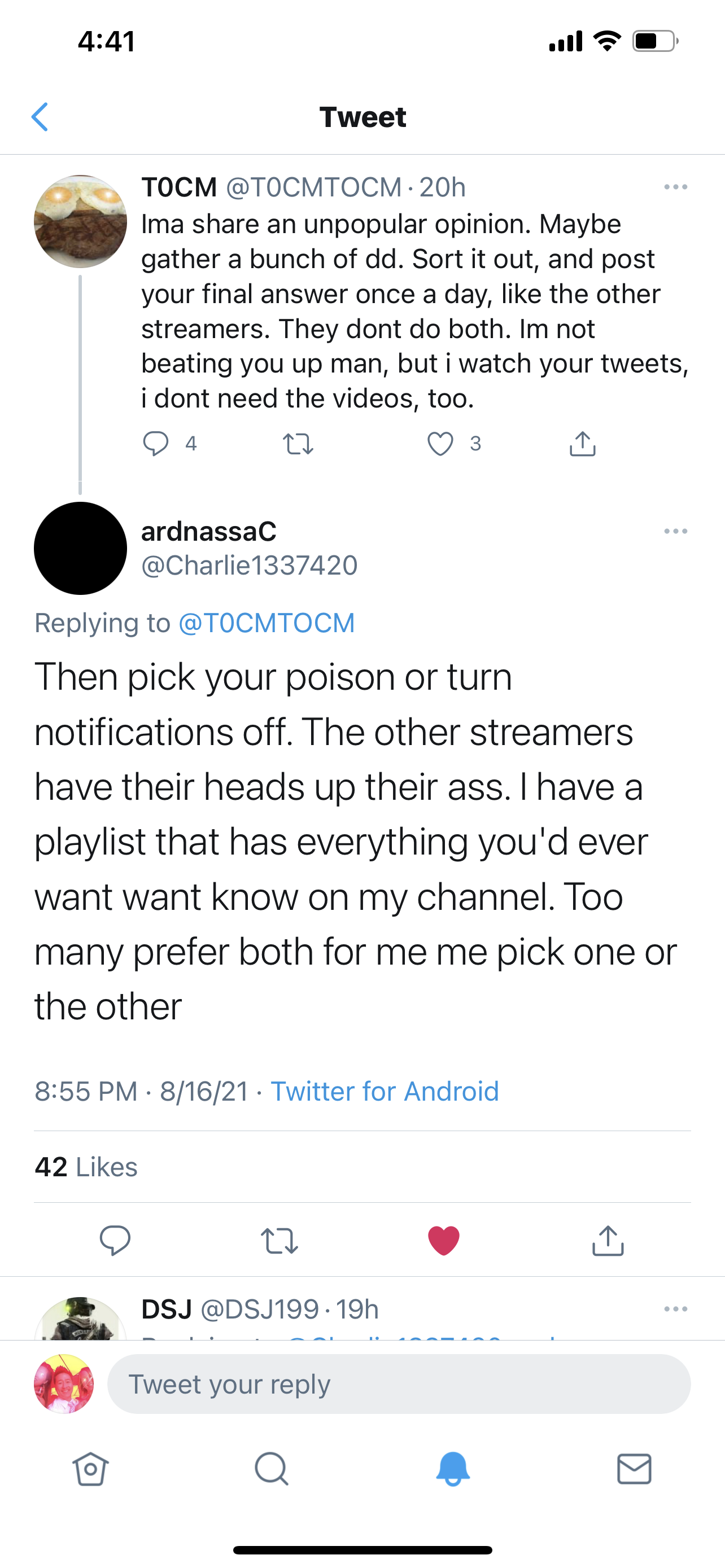Open more options for the ardnassaC tweet

click(676, 531)
